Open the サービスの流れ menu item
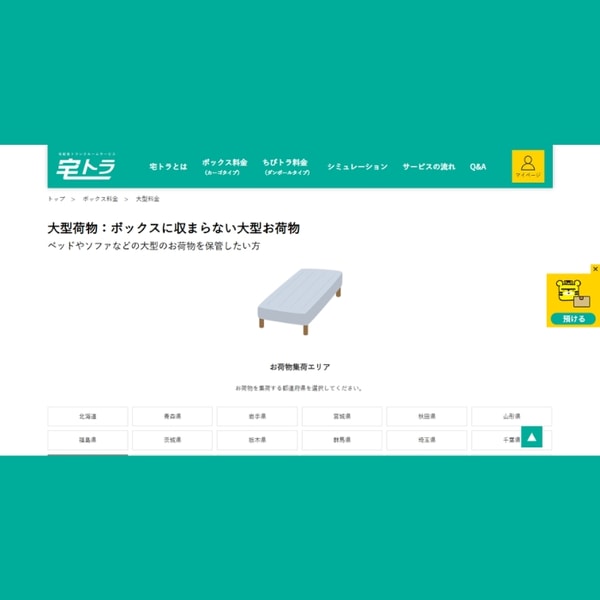The image size is (600, 600). tap(429, 167)
